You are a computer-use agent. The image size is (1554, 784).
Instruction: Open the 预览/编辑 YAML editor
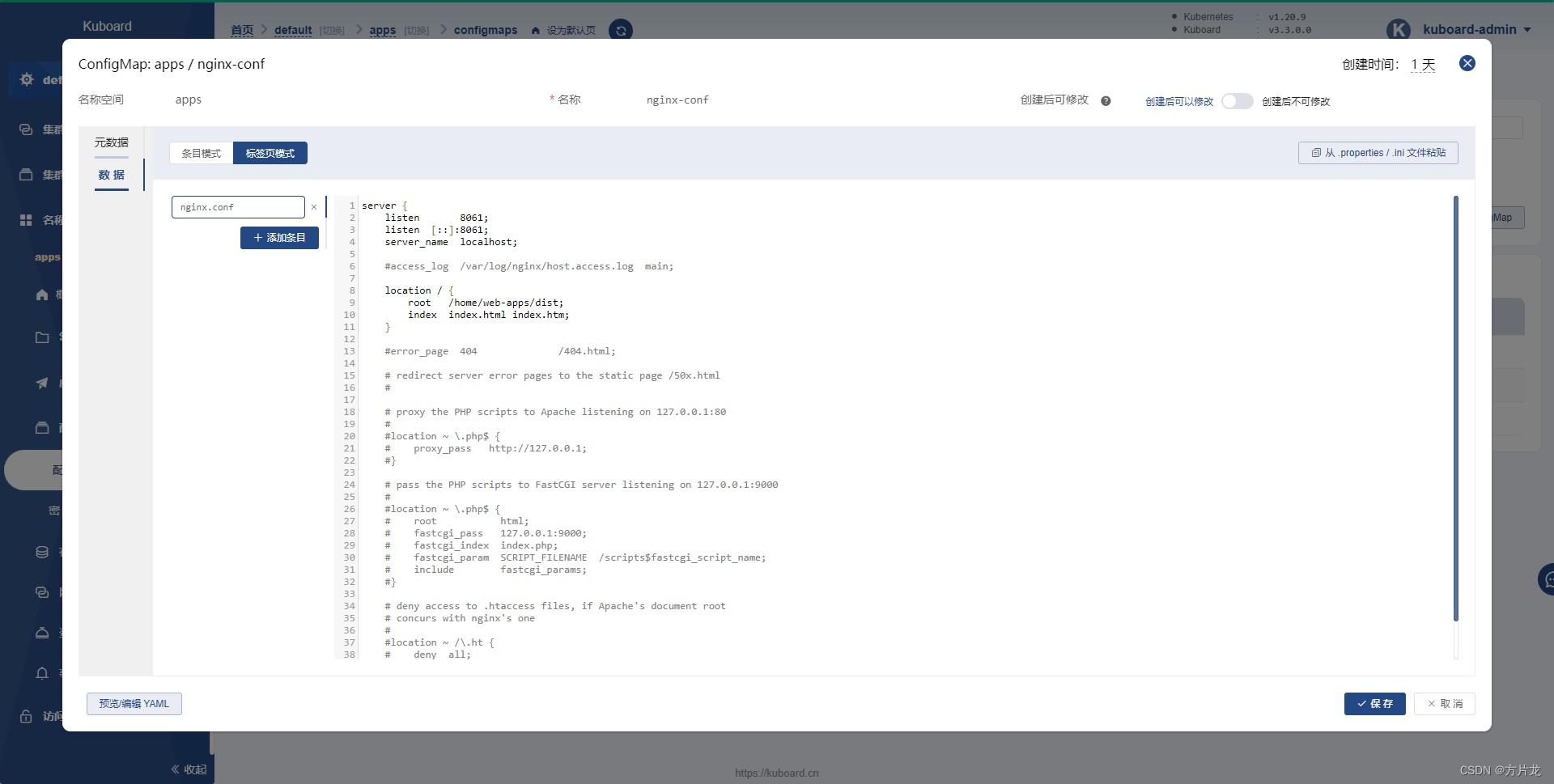(x=134, y=704)
